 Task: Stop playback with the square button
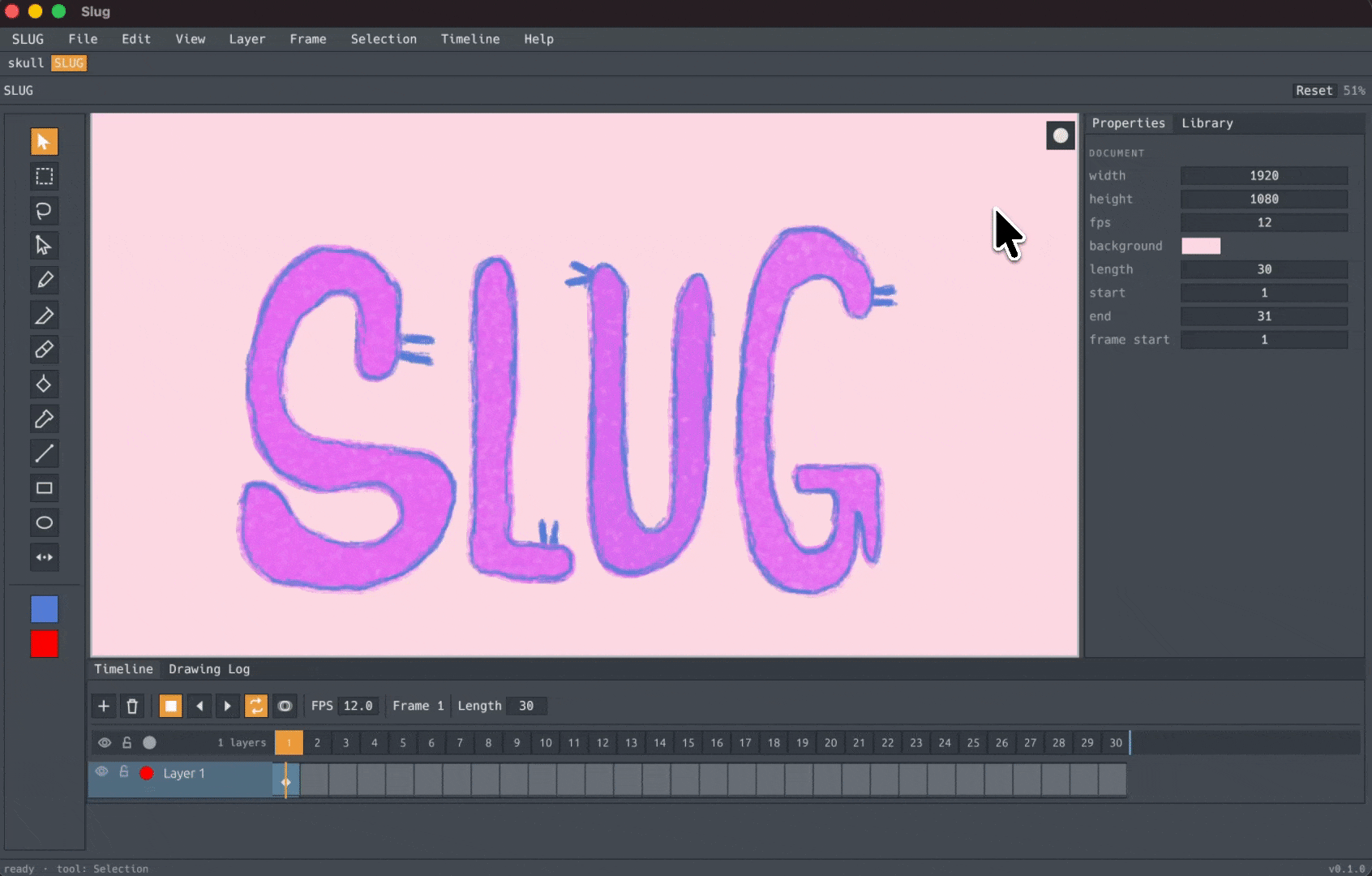coord(170,706)
